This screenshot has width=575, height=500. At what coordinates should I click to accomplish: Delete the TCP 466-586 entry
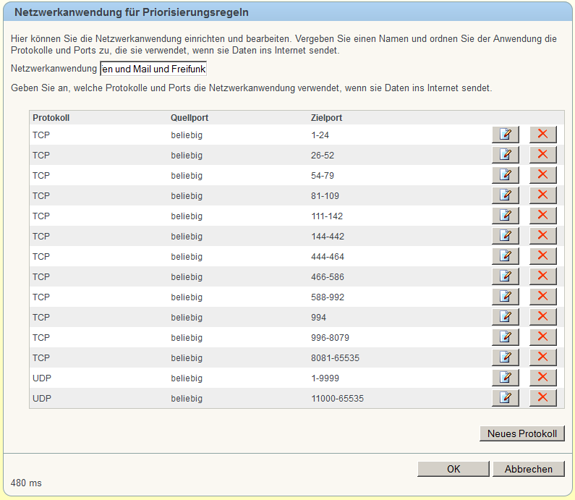[543, 276]
